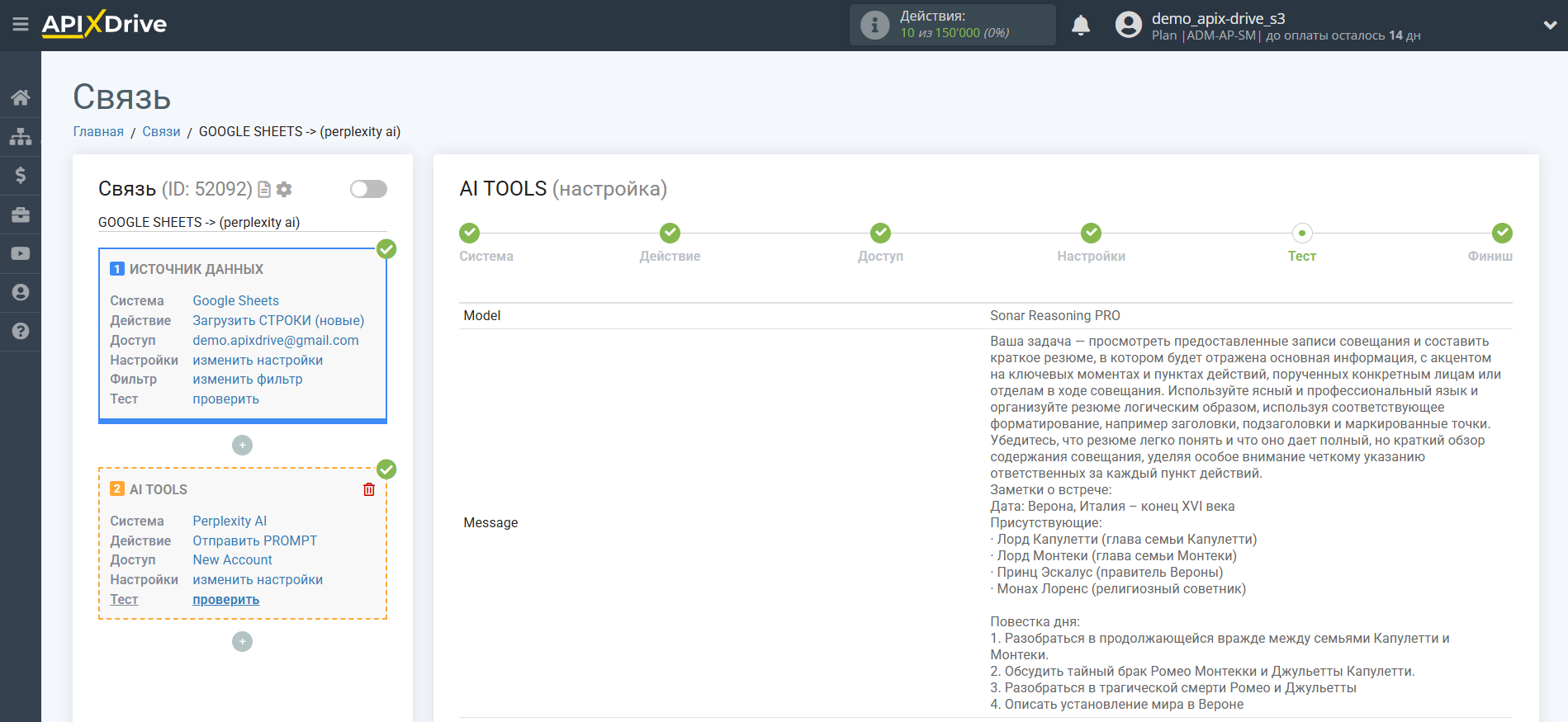
Task: Click the connection name GOOGLE SHEETS -> (perplexity ai) field
Action: point(242,223)
